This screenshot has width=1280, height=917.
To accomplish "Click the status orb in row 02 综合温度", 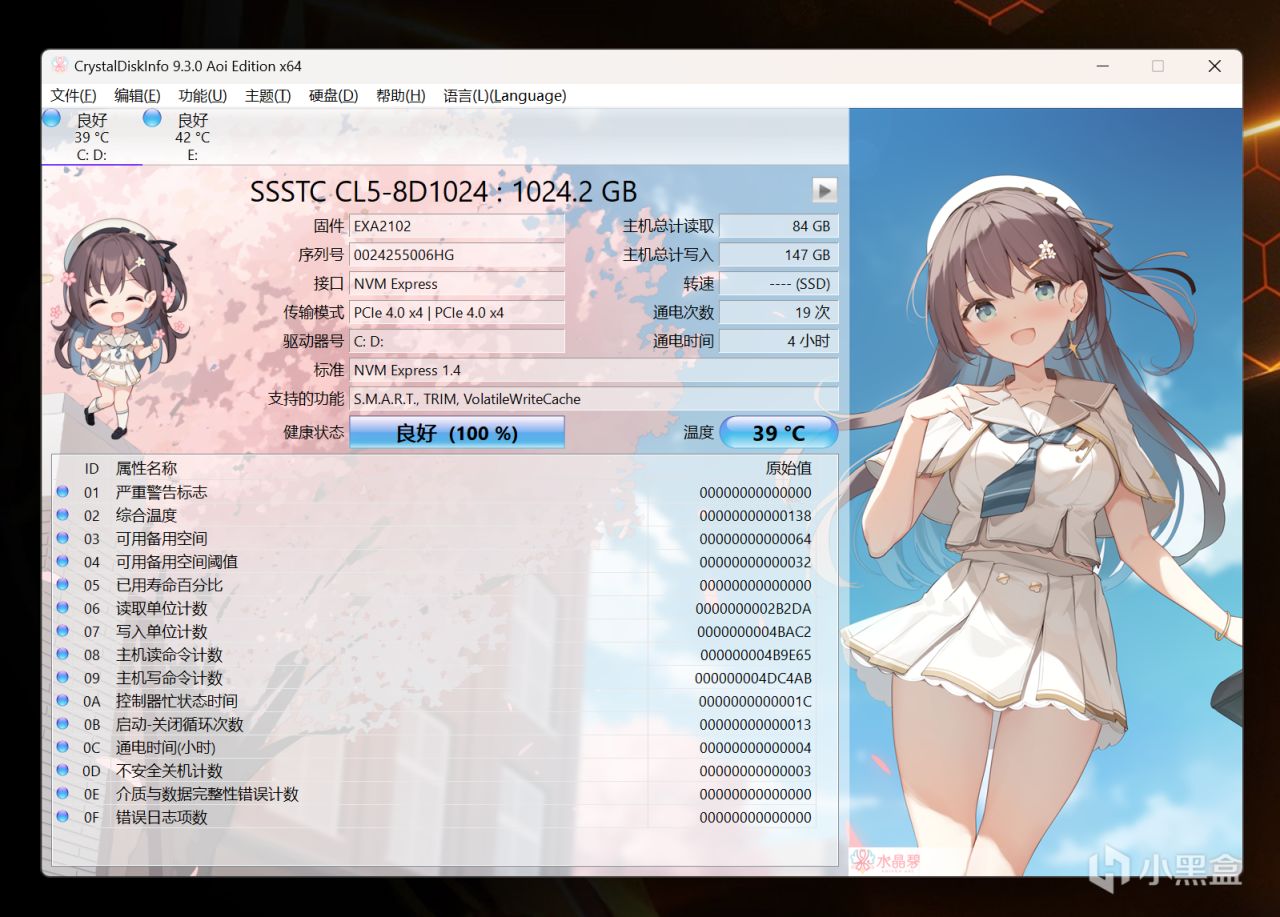I will click(63, 515).
